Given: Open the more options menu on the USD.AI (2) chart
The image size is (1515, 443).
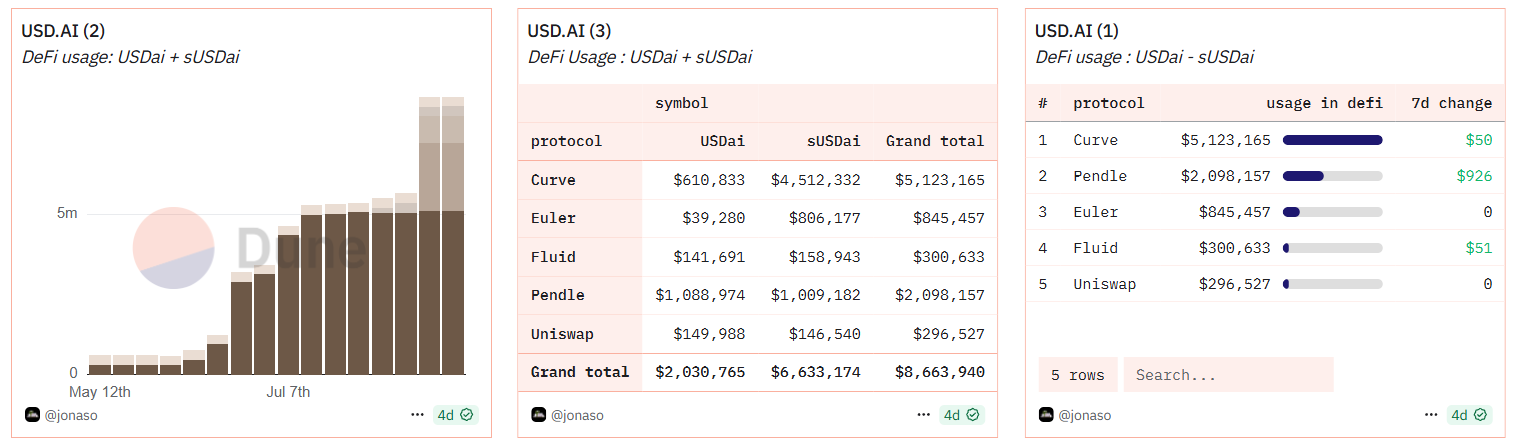Looking at the screenshot, I should (x=417, y=415).
